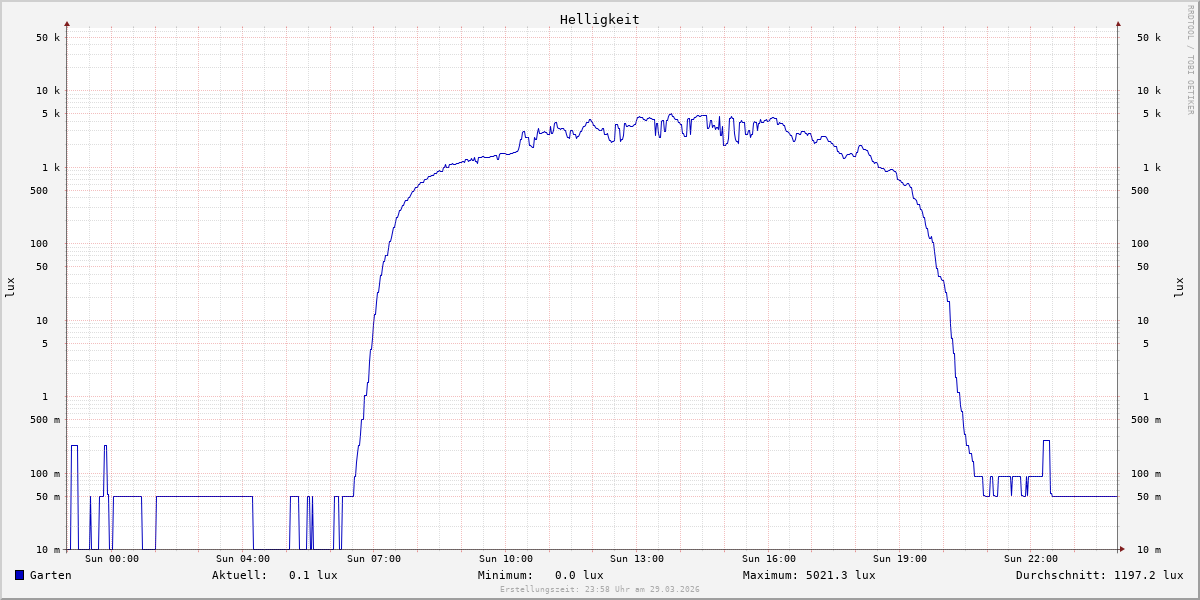Click the Sun 22:00 time label
Screen dimensions: 1200x600
click(x=1031, y=559)
